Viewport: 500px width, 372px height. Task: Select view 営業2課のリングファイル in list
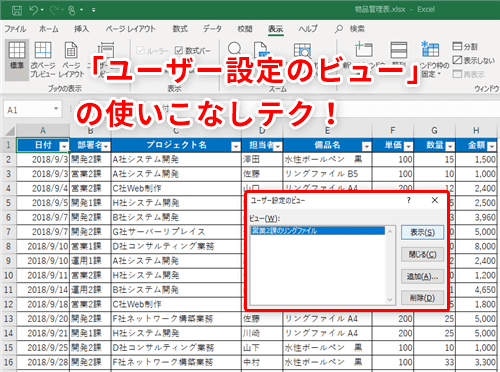(318, 231)
